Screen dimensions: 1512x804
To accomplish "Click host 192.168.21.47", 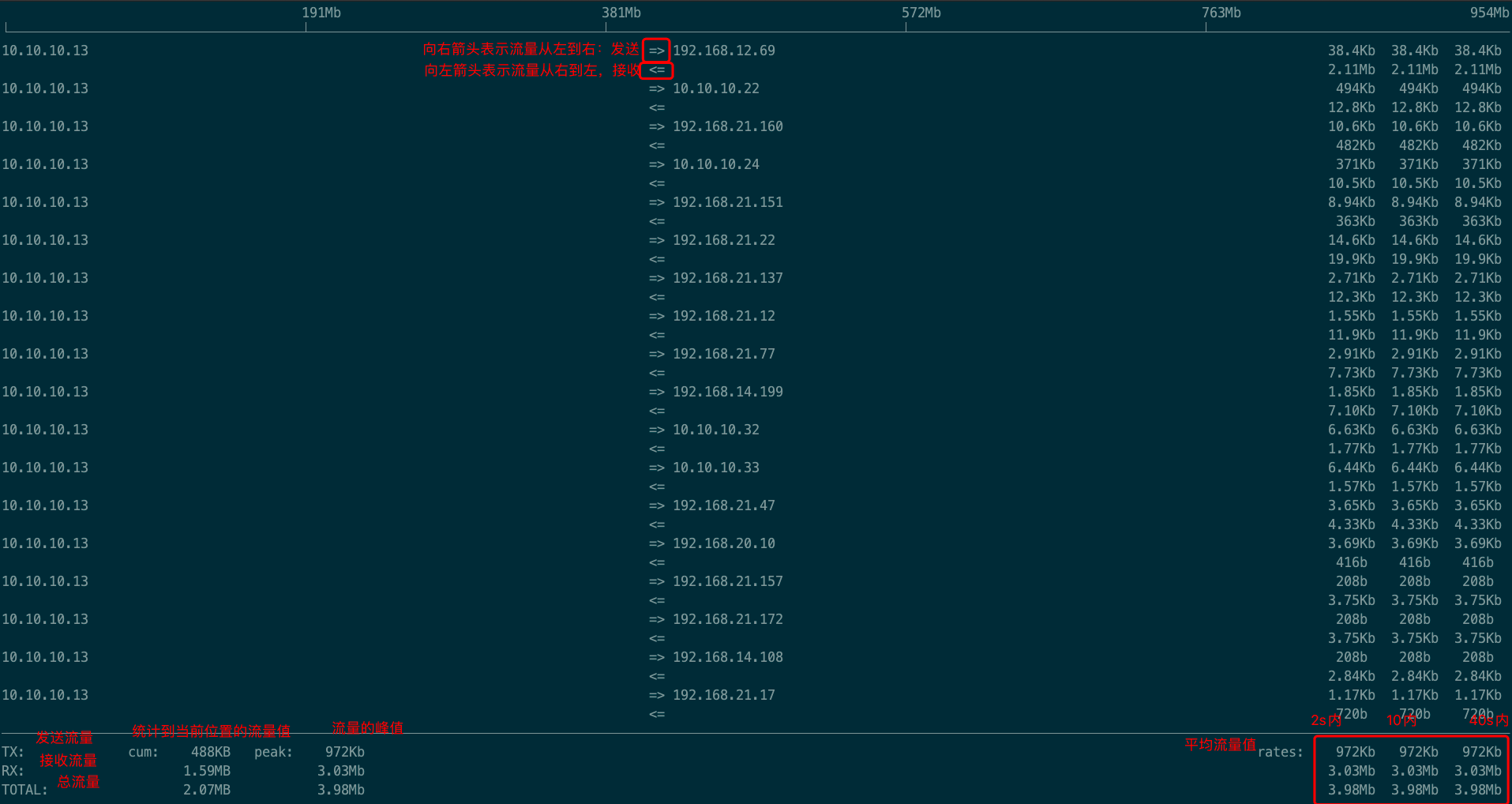I will (x=723, y=505).
